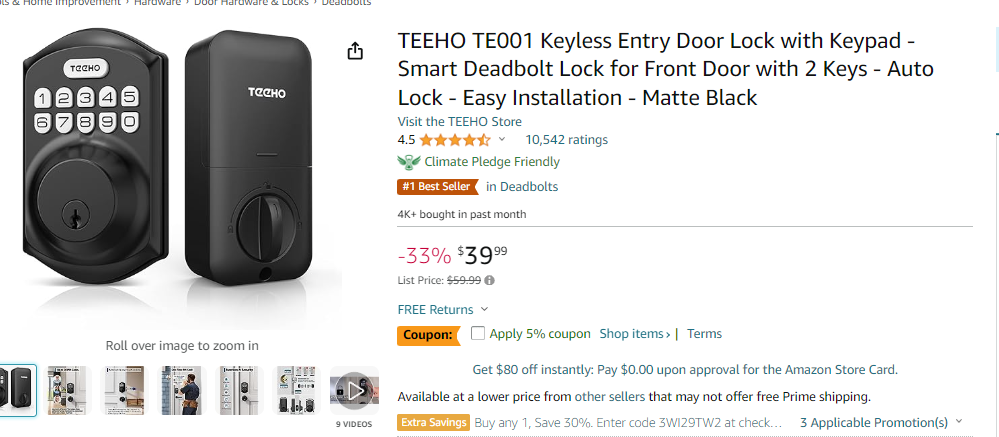
Task: Open the 10,542 ratings link
Action: pyautogui.click(x=566, y=140)
